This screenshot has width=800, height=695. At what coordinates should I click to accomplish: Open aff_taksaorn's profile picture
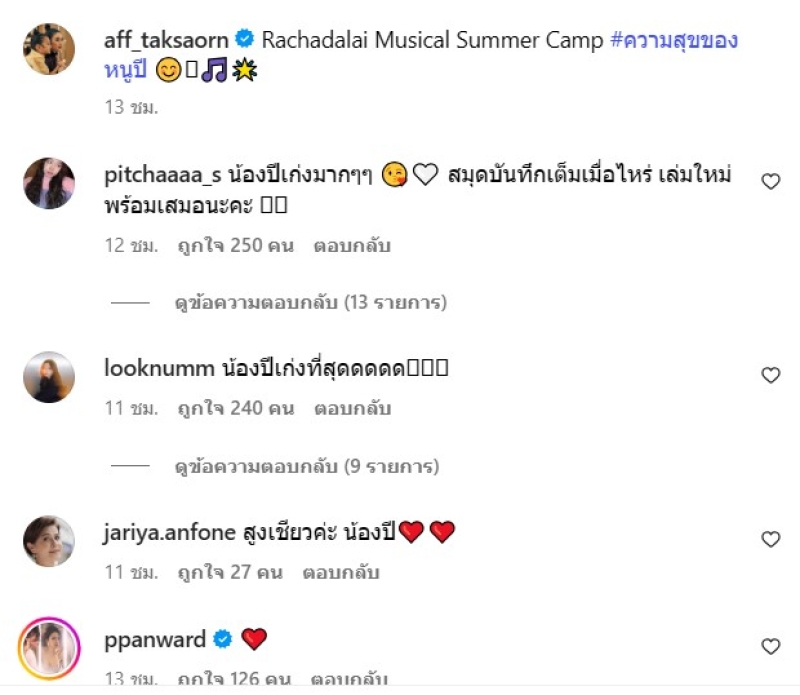click(49, 49)
